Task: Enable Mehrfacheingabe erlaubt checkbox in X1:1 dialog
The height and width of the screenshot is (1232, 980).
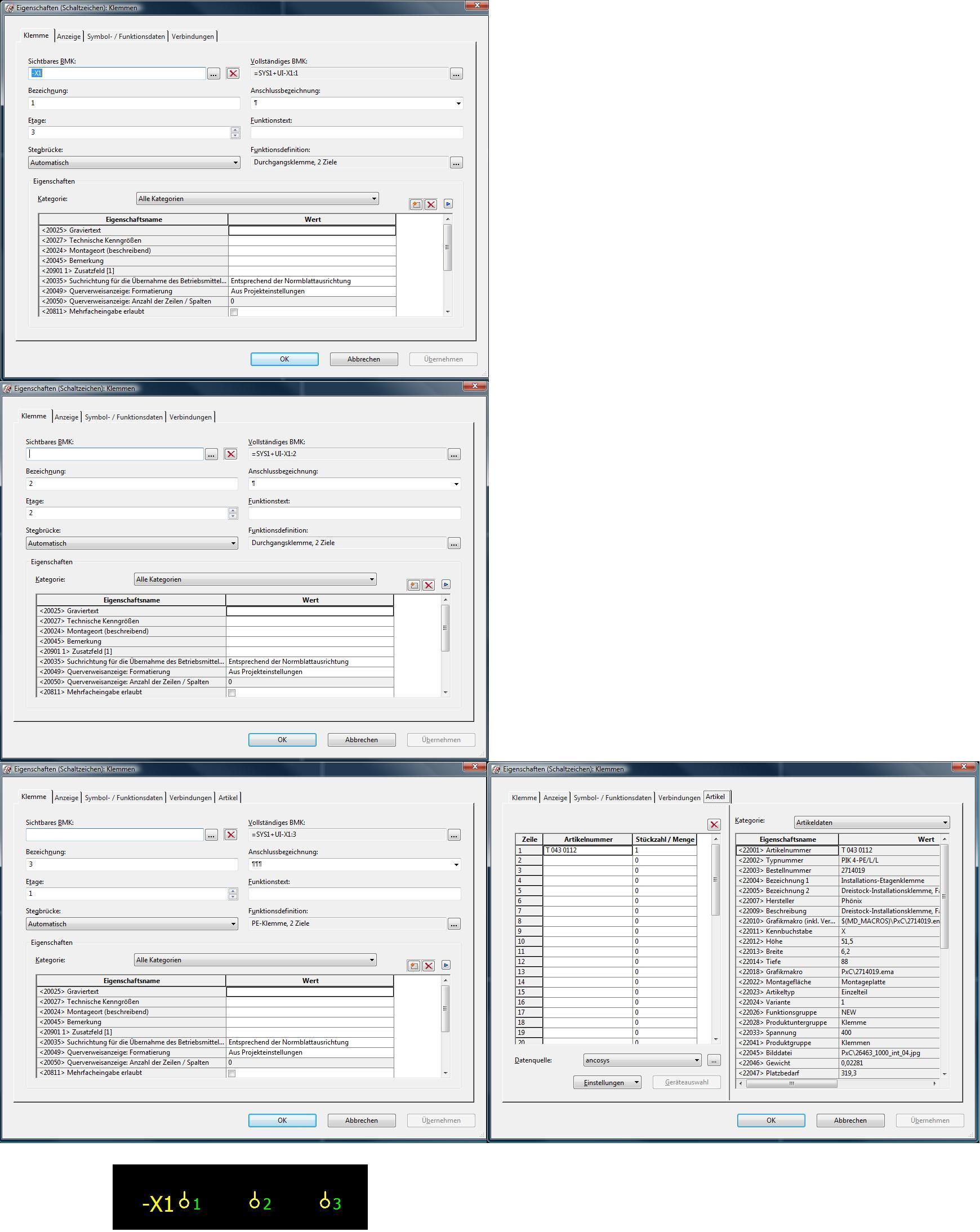Action: coord(234,312)
